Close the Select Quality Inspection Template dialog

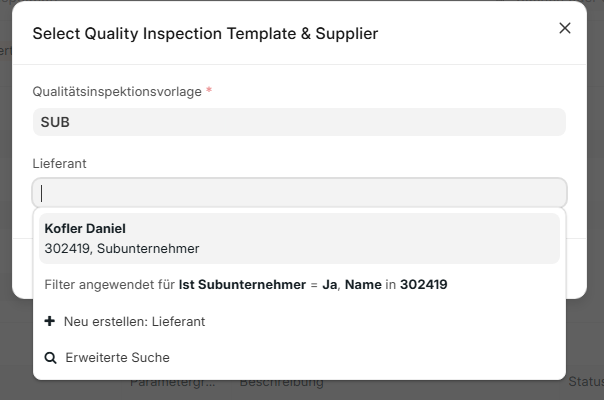565,28
